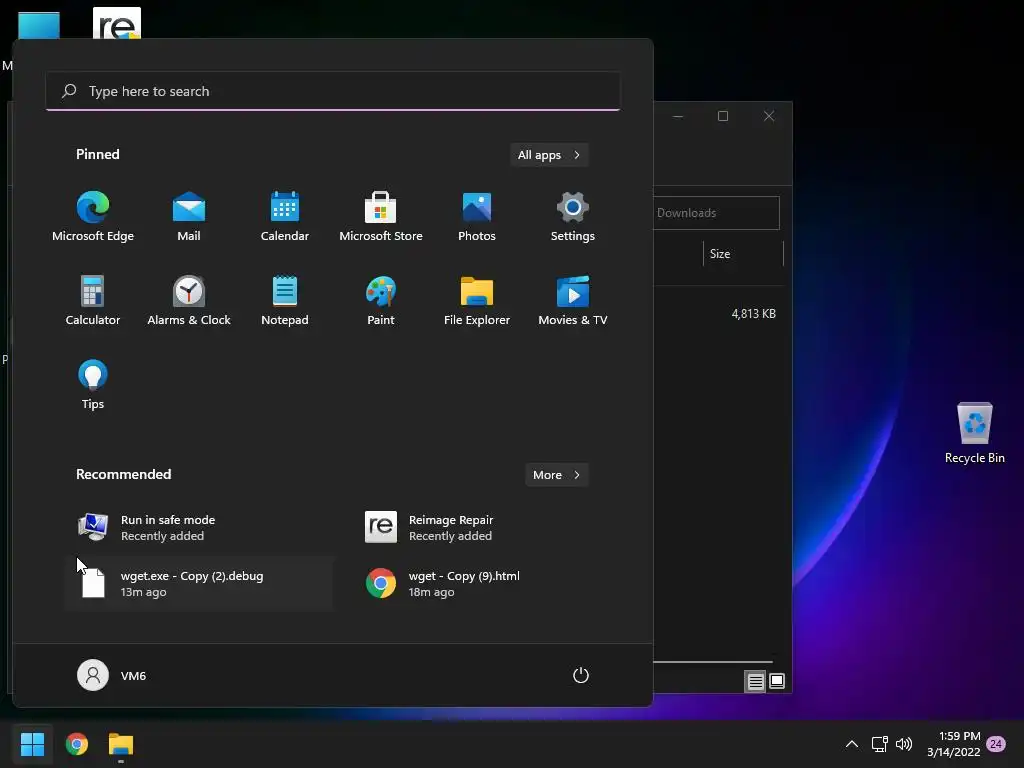Launch the Paint app

click(381, 301)
